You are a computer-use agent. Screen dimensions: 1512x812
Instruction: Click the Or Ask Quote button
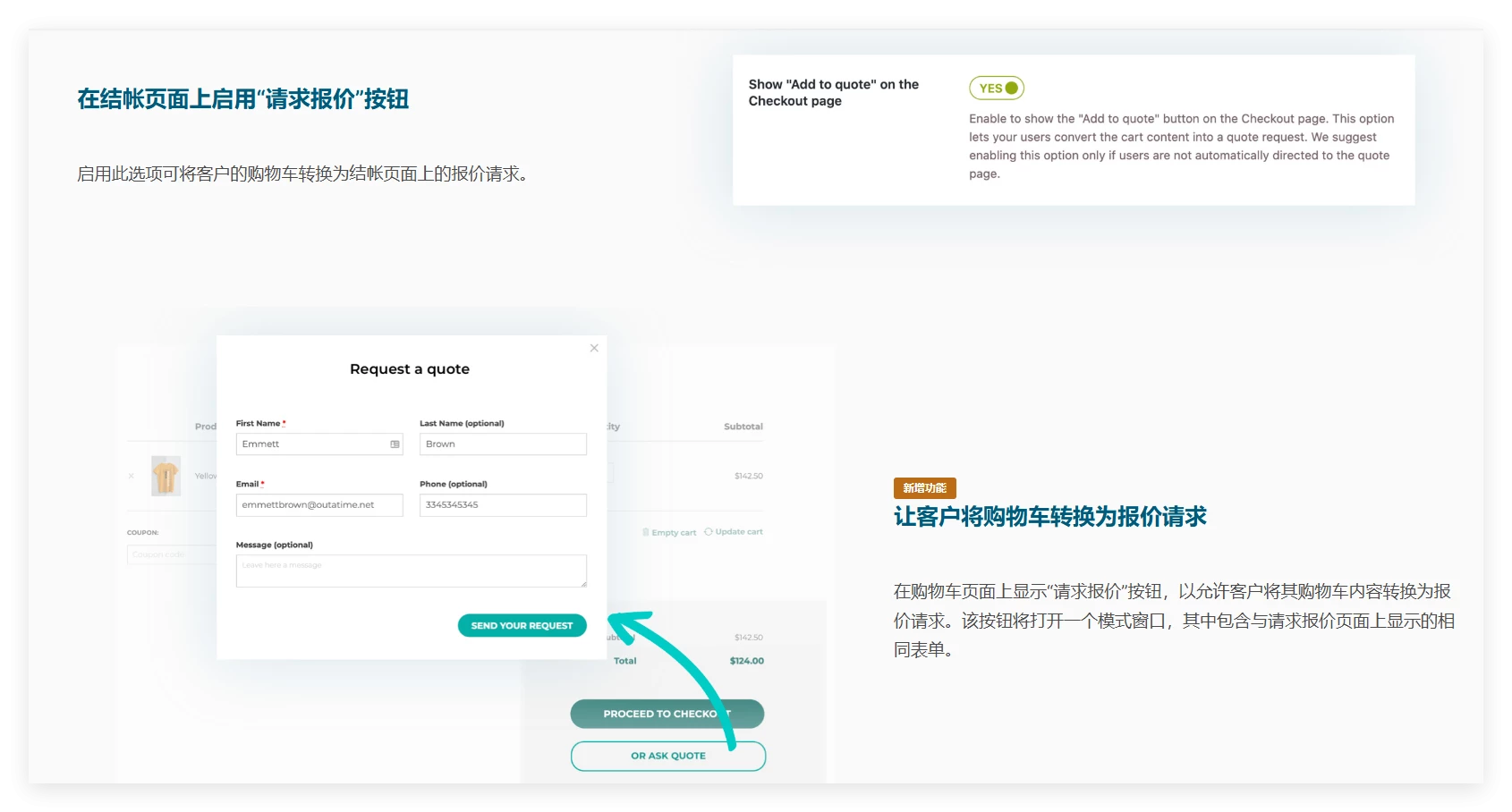pos(667,756)
